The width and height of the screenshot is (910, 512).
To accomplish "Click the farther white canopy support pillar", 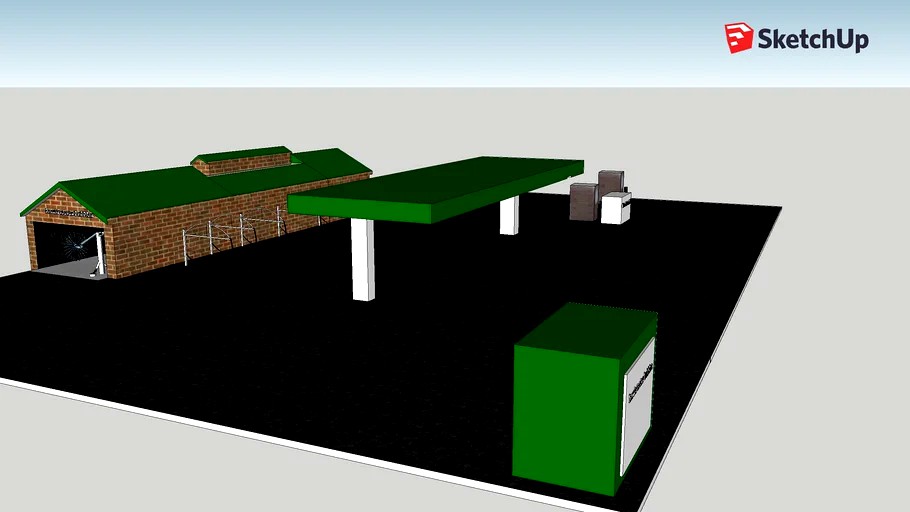I will pos(509,215).
